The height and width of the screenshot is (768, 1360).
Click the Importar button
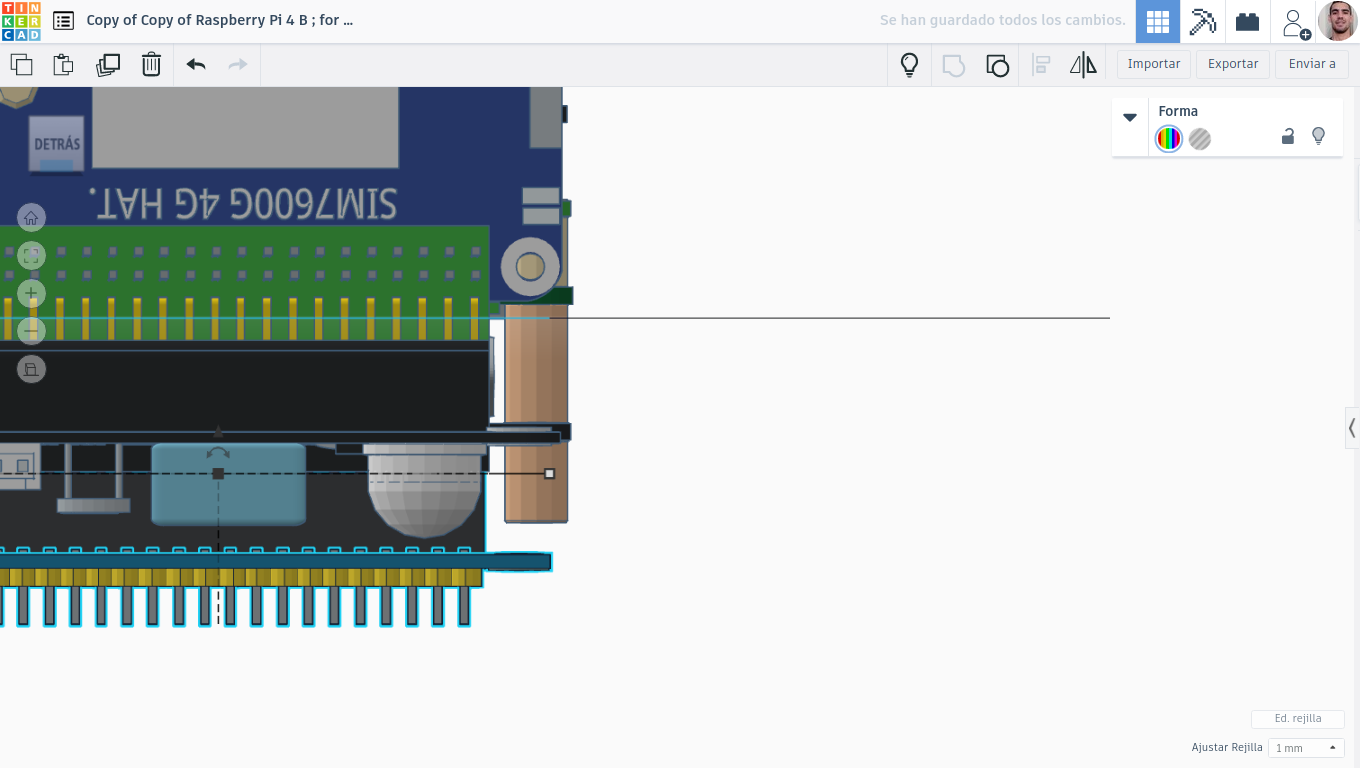(1154, 64)
